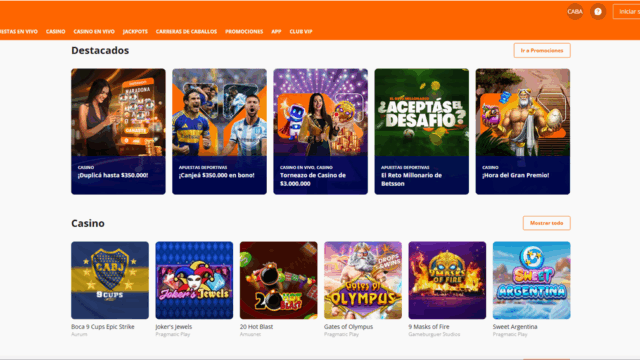Image resolution: width=640 pixels, height=360 pixels.
Task: Click the Mostrar todo button
Action: pyautogui.click(x=547, y=223)
